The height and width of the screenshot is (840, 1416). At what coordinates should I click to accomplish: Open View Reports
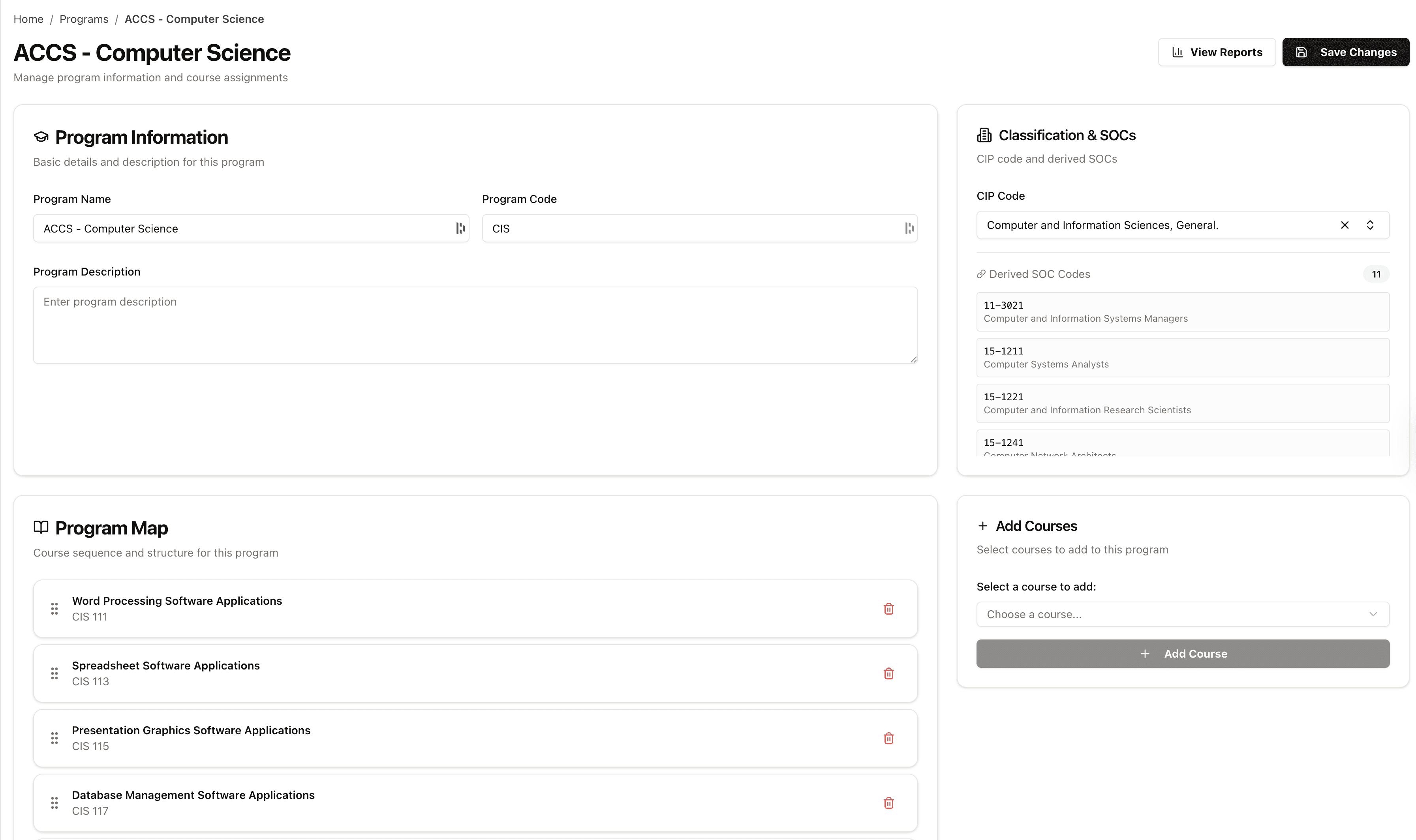[1216, 52]
